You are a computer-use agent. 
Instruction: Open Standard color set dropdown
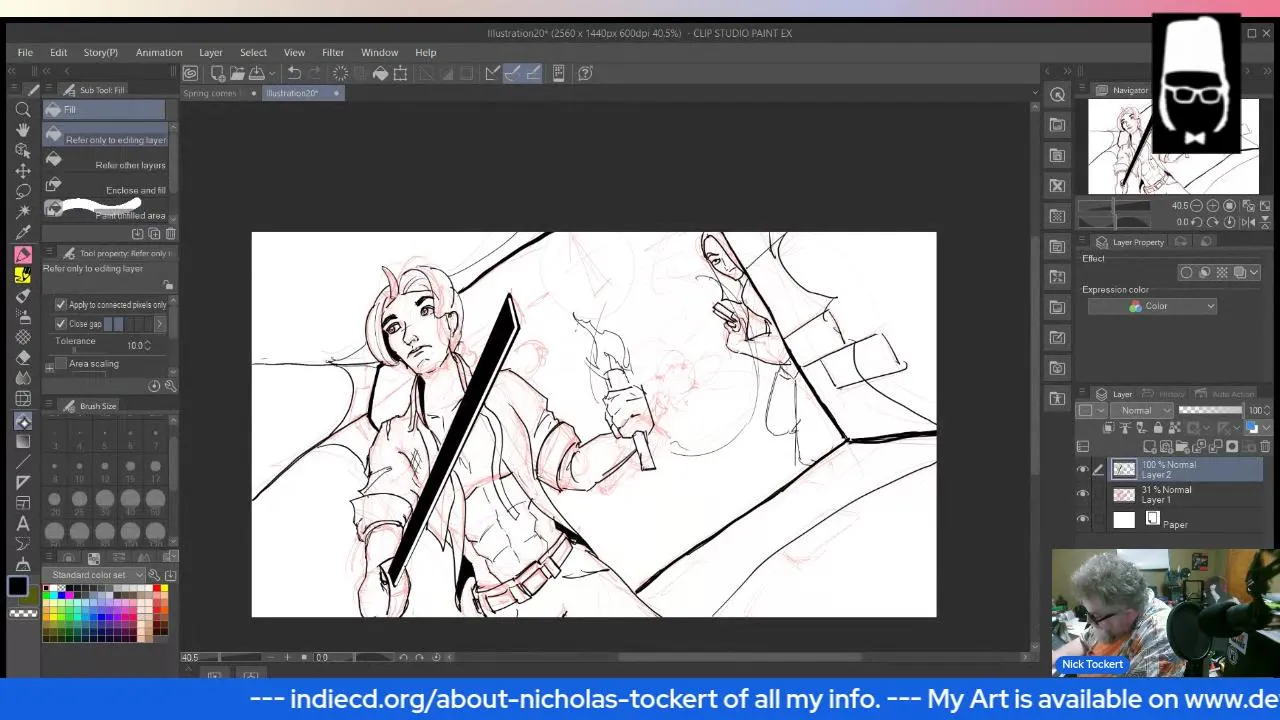point(94,575)
